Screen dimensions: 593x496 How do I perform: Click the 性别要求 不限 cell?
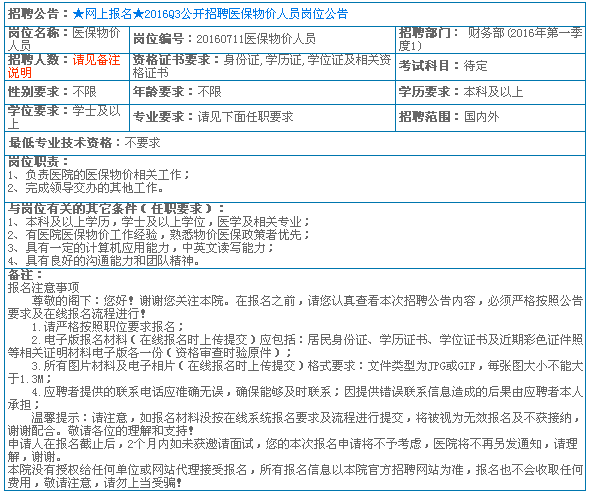tap(67, 92)
